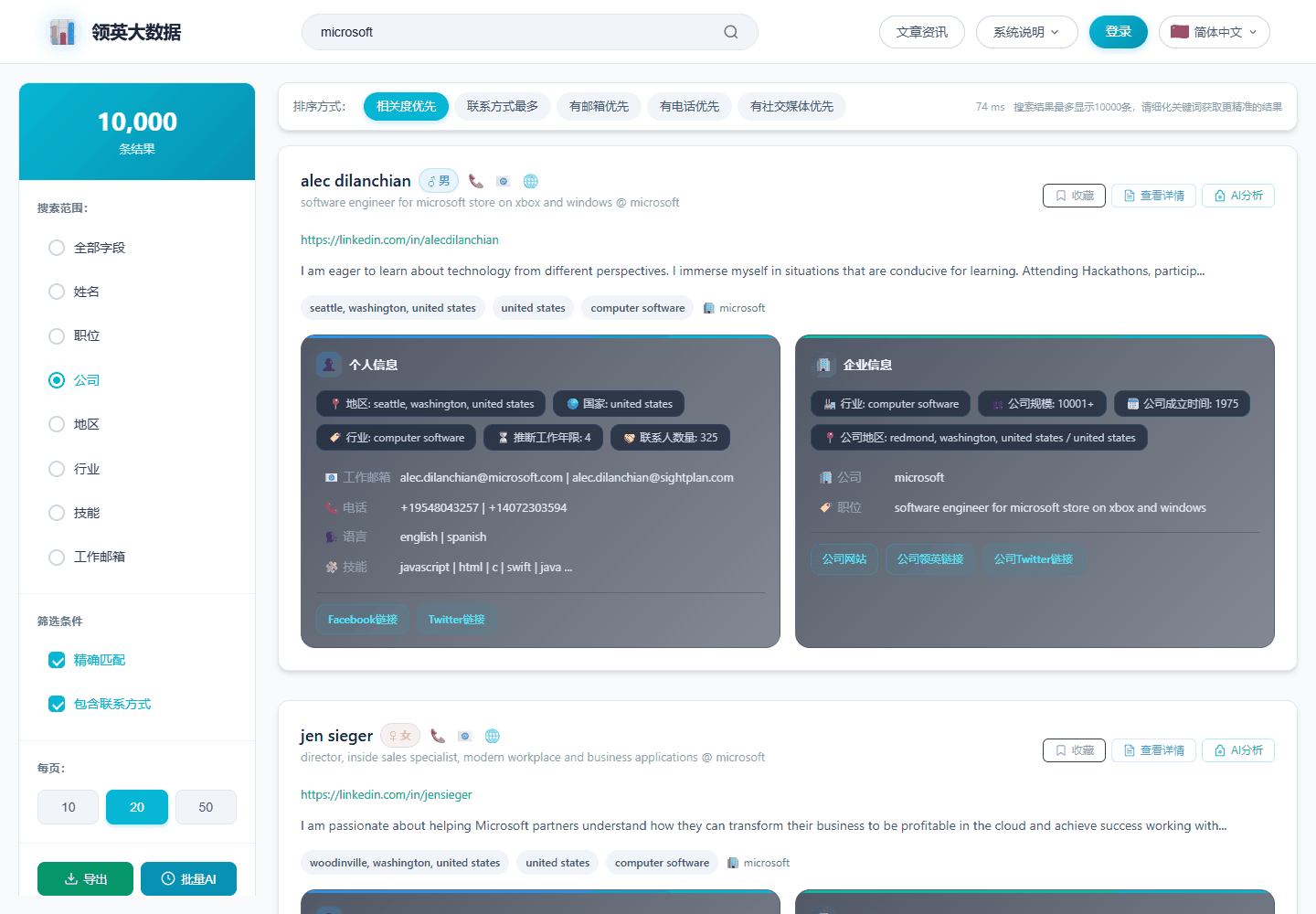The width and height of the screenshot is (1316, 914).
Task: Select the 行业 search scope
Action: 57,469
